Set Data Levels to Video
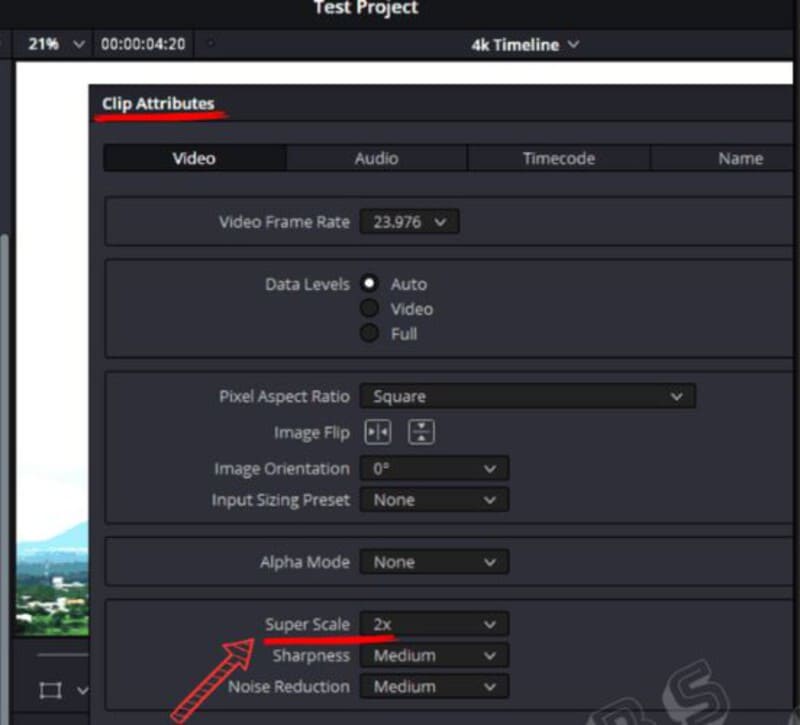Image resolution: width=800 pixels, height=725 pixels. point(371,309)
